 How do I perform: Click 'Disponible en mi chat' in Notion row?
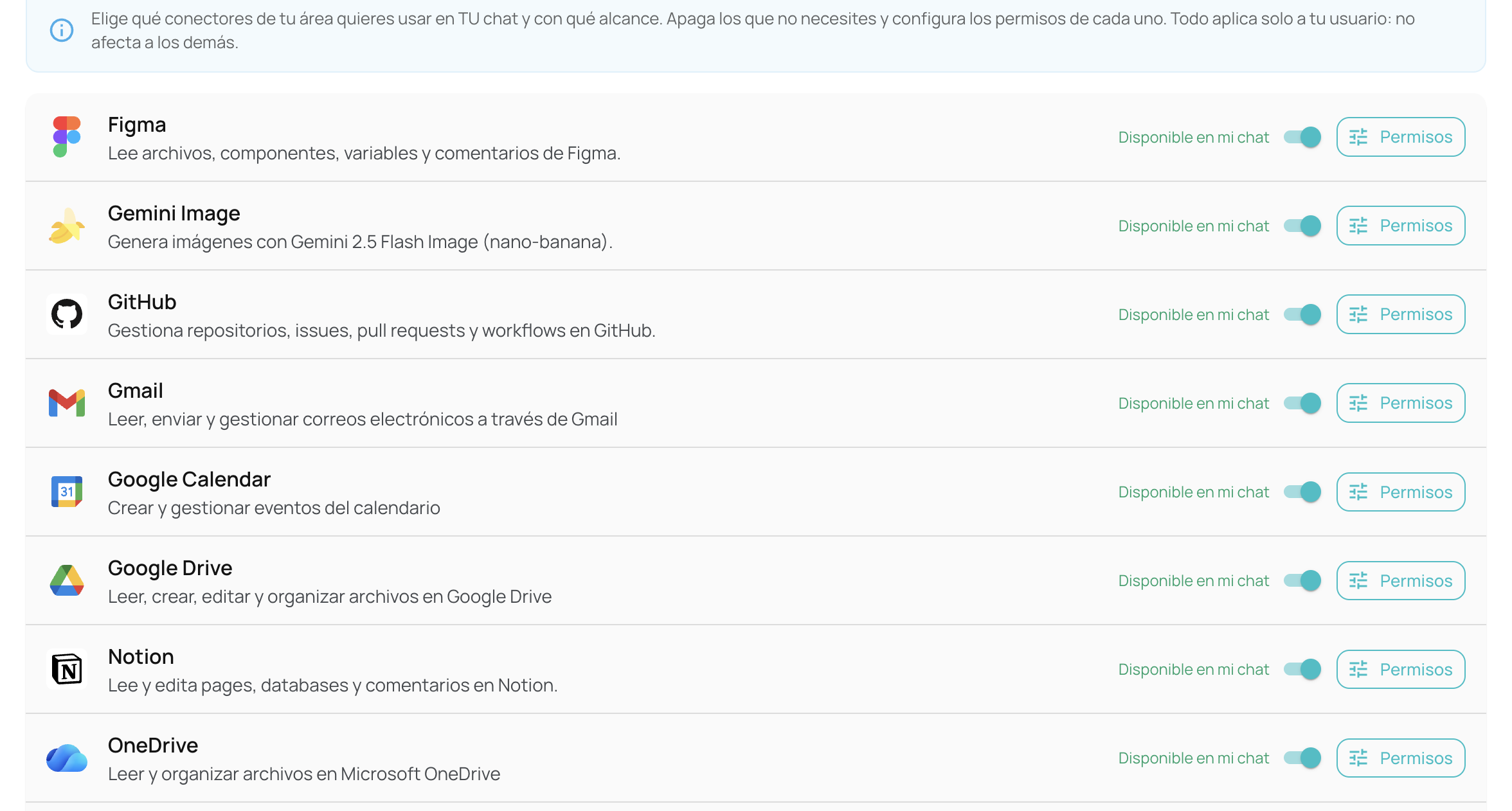click(x=1193, y=669)
